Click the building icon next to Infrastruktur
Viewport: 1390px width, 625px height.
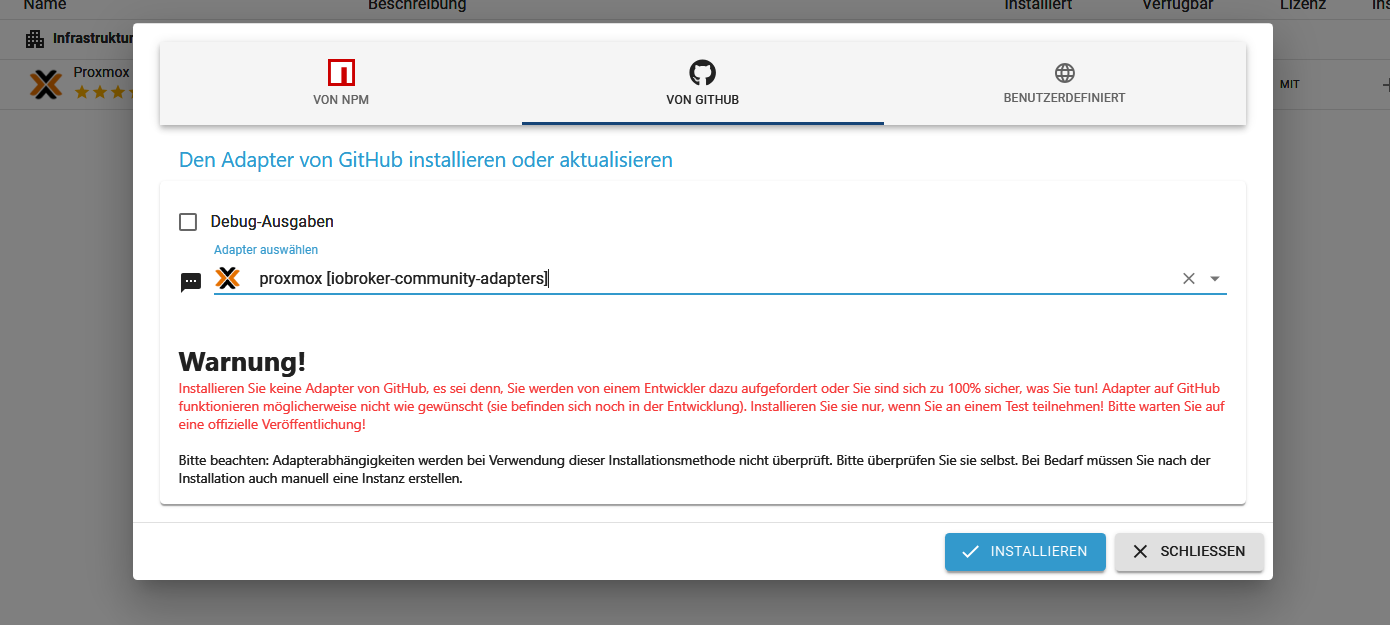point(34,38)
